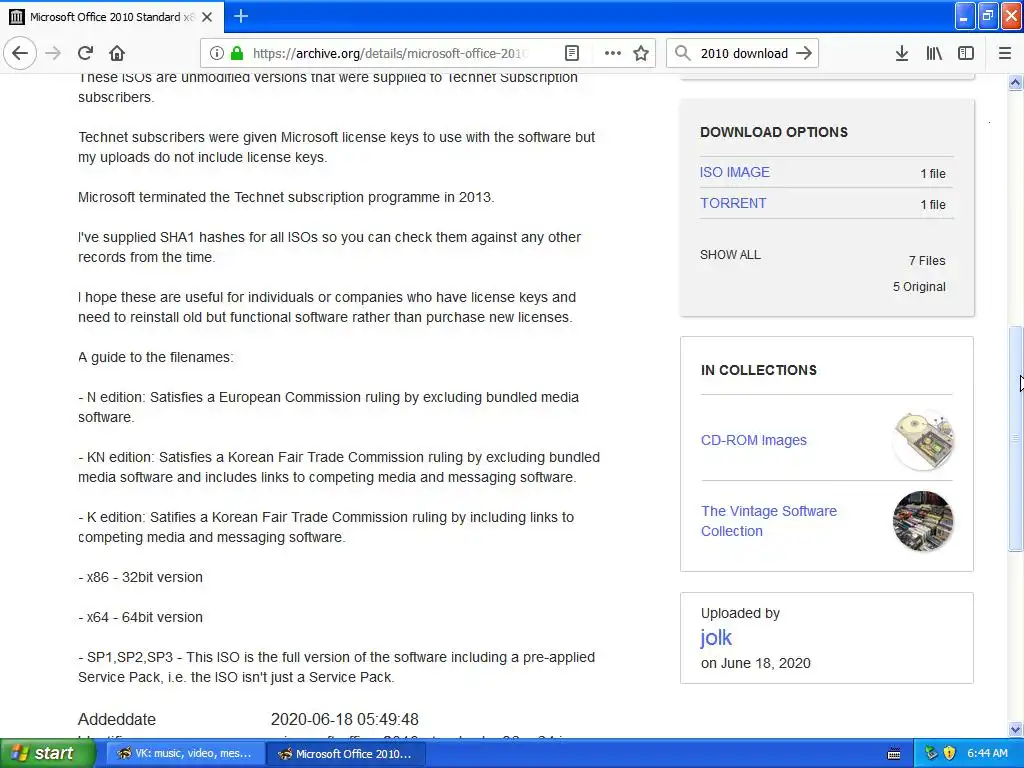Show site information icon in address bar
The width and height of the screenshot is (1024, 768).
coord(217,53)
